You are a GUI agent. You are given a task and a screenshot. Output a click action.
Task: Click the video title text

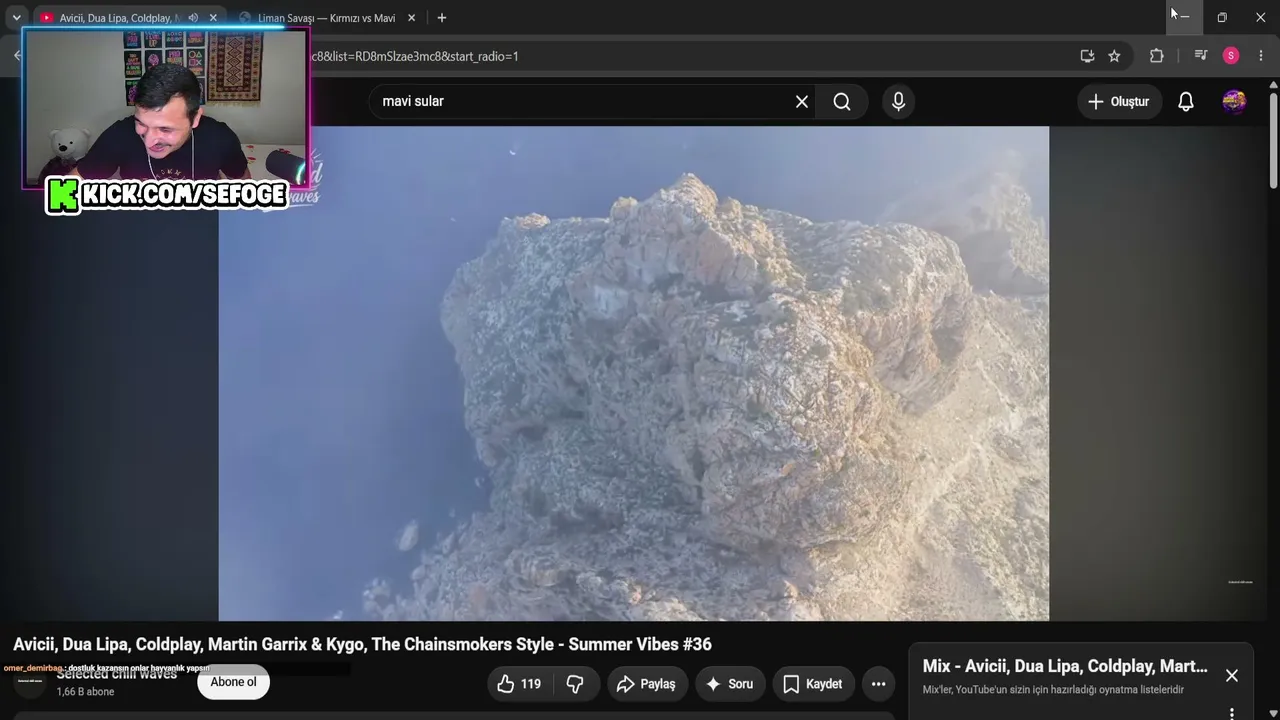pyautogui.click(x=362, y=645)
